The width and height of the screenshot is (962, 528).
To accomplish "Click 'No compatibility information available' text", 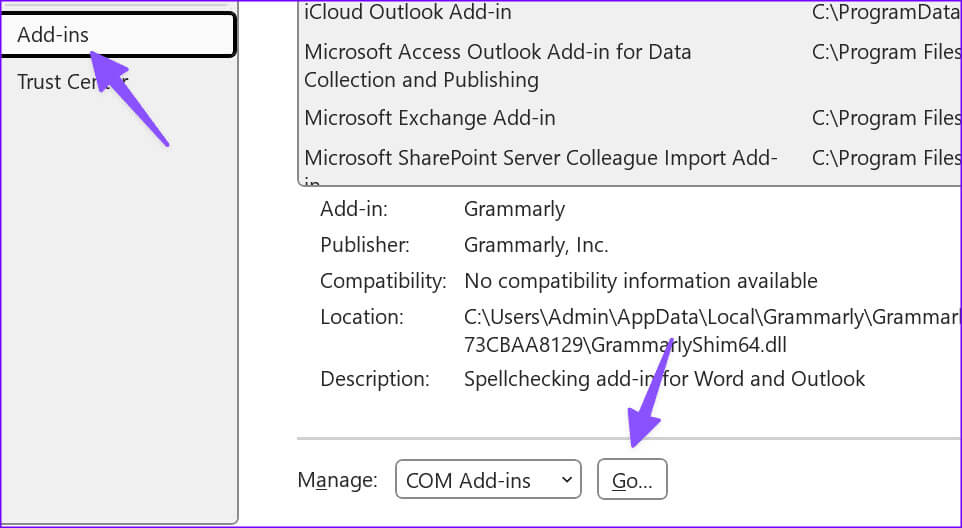I will 641,281.
